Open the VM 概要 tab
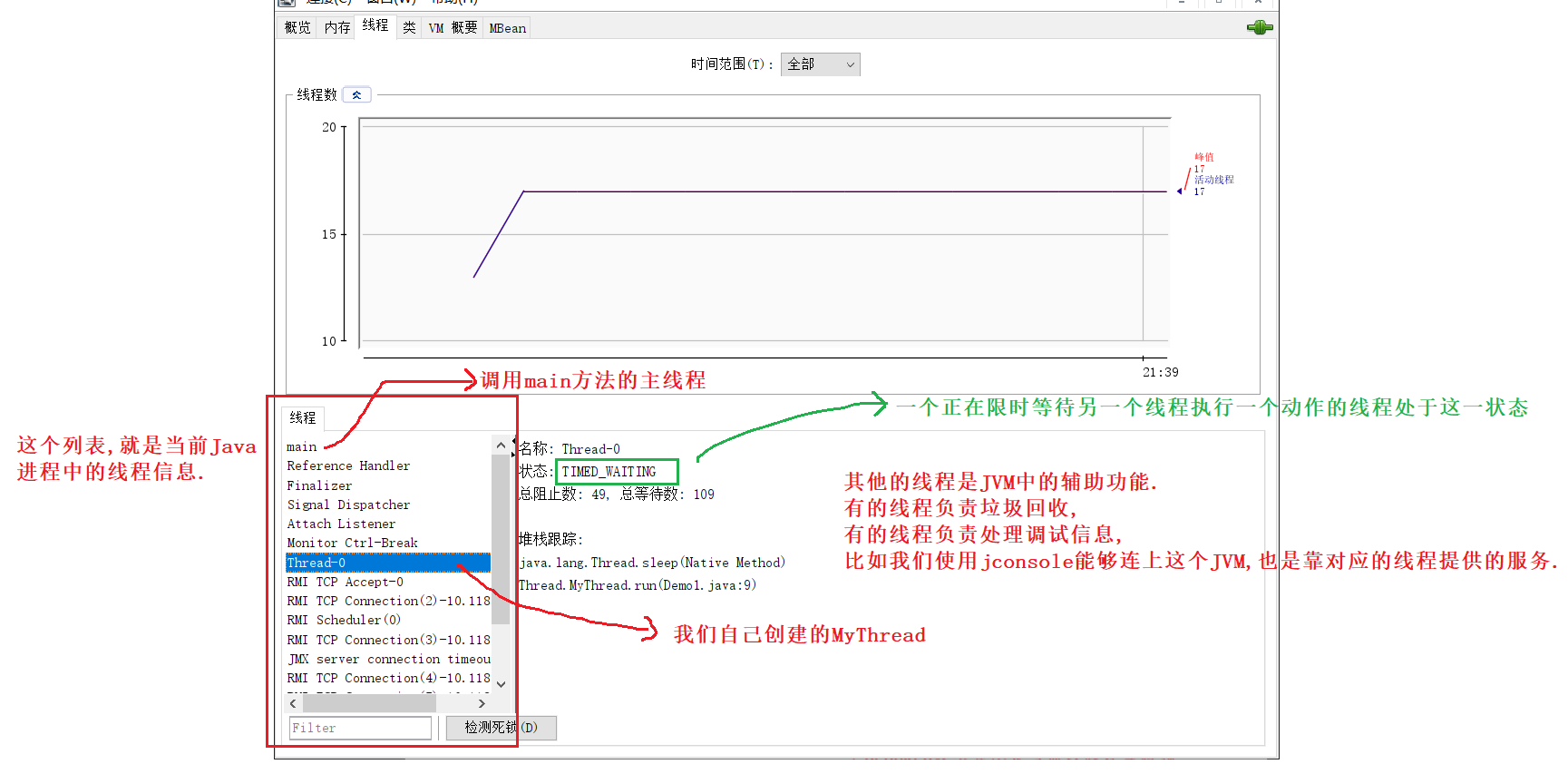The height and width of the screenshot is (774, 1568). pyautogui.click(x=453, y=28)
